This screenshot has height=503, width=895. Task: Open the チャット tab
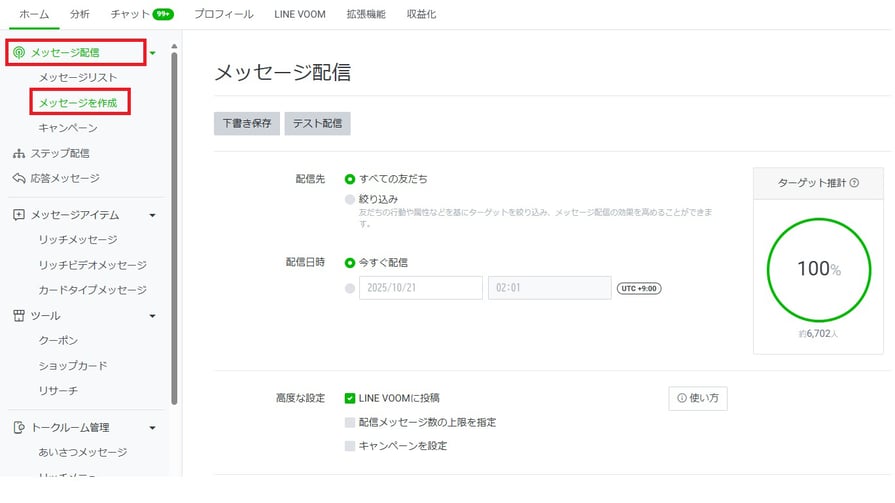pos(130,14)
